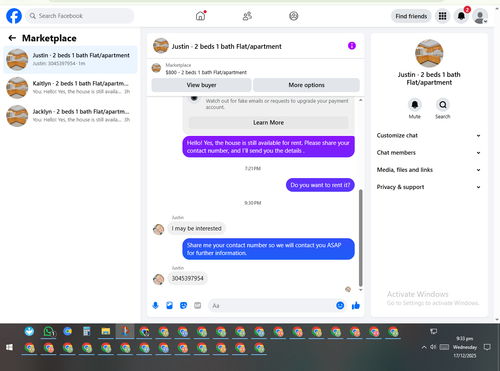
Task: Open the $800 Marketplace listing link
Action: click(206, 72)
